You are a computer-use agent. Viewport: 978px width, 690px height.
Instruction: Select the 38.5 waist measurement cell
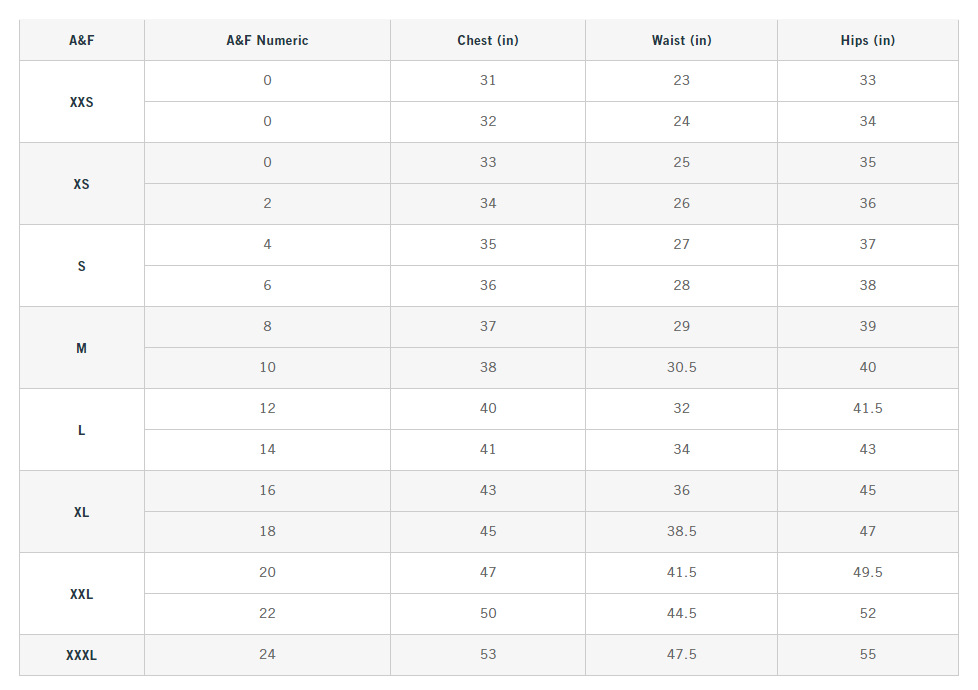[681, 532]
